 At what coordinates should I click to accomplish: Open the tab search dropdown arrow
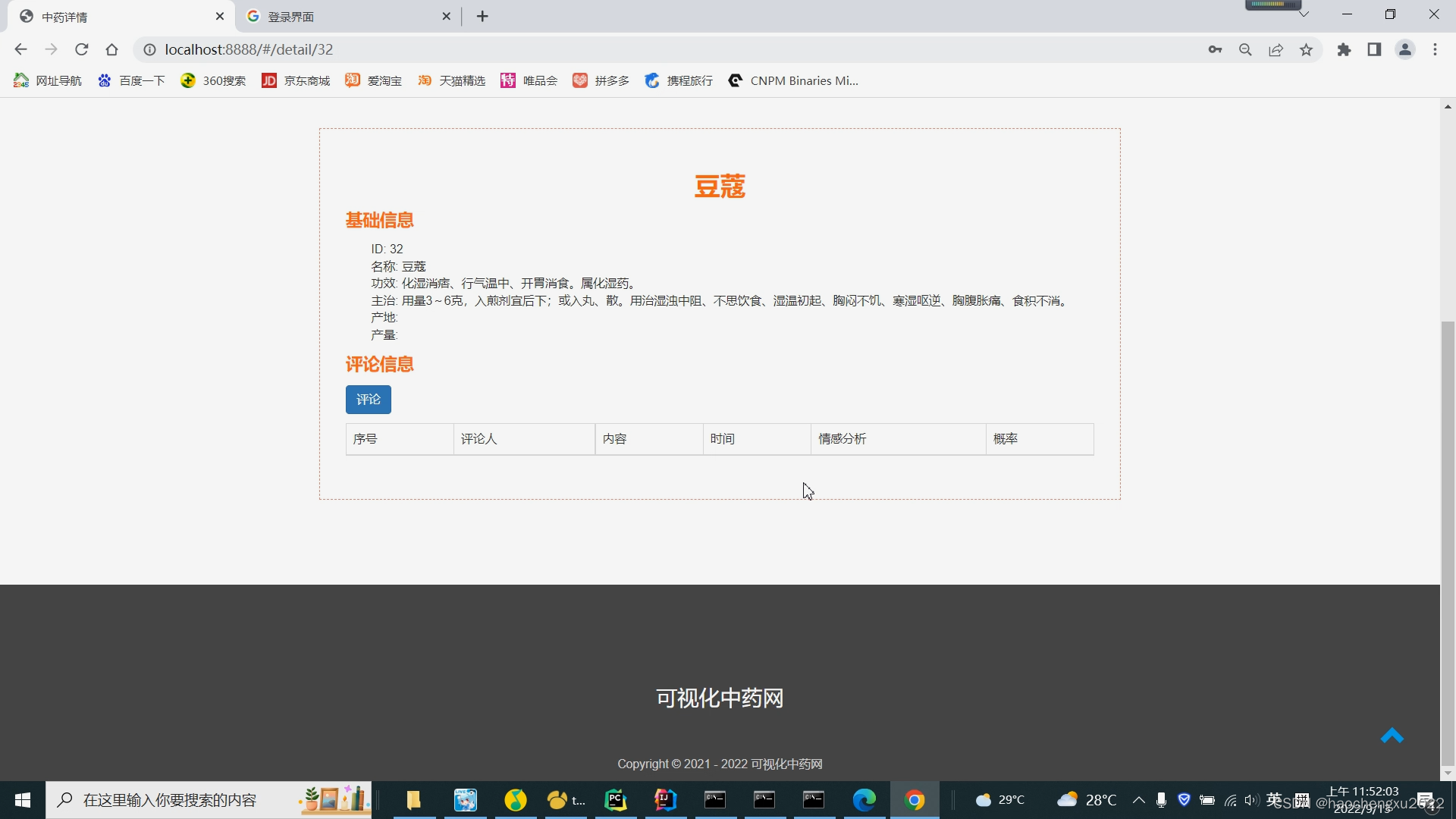click(1303, 13)
